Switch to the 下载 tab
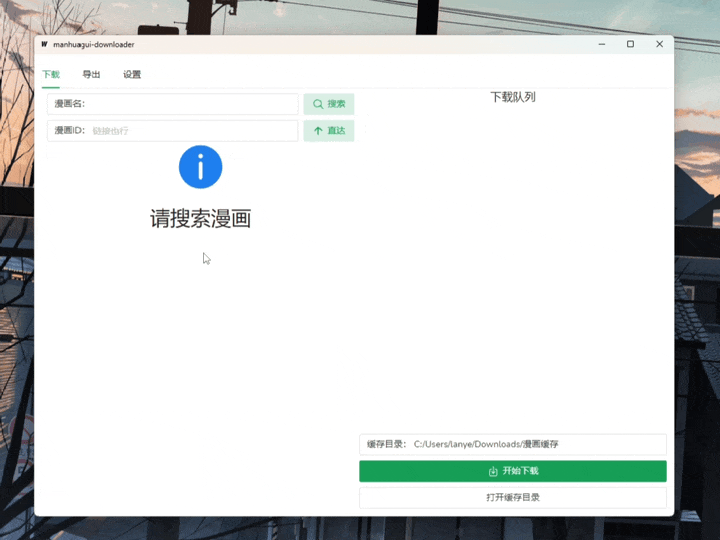The width and height of the screenshot is (720, 540). [x=51, y=74]
